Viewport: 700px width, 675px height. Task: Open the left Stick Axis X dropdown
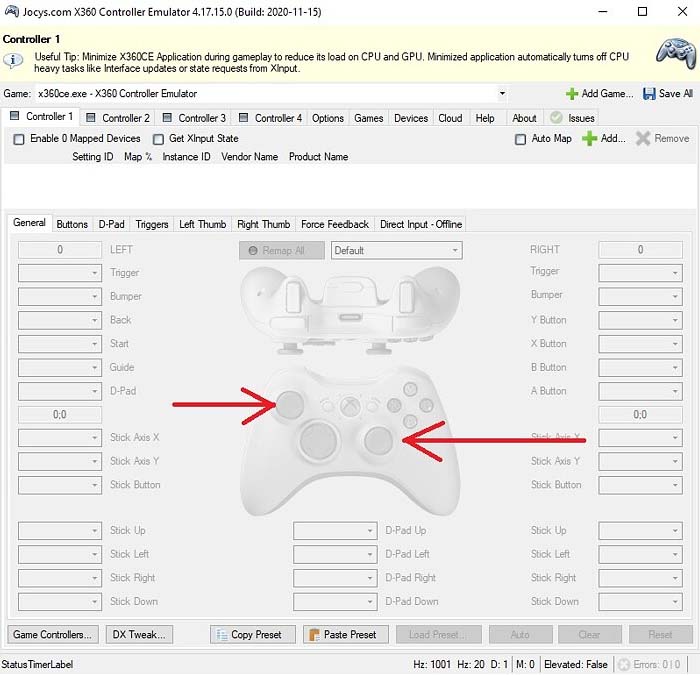60,438
